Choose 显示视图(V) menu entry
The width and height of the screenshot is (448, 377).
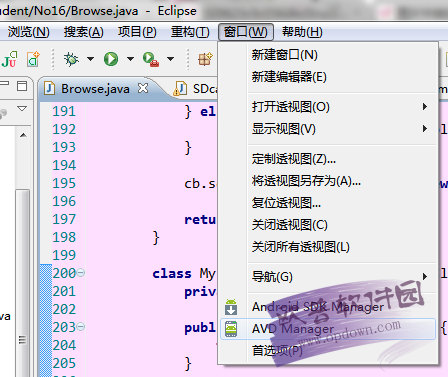328,129
